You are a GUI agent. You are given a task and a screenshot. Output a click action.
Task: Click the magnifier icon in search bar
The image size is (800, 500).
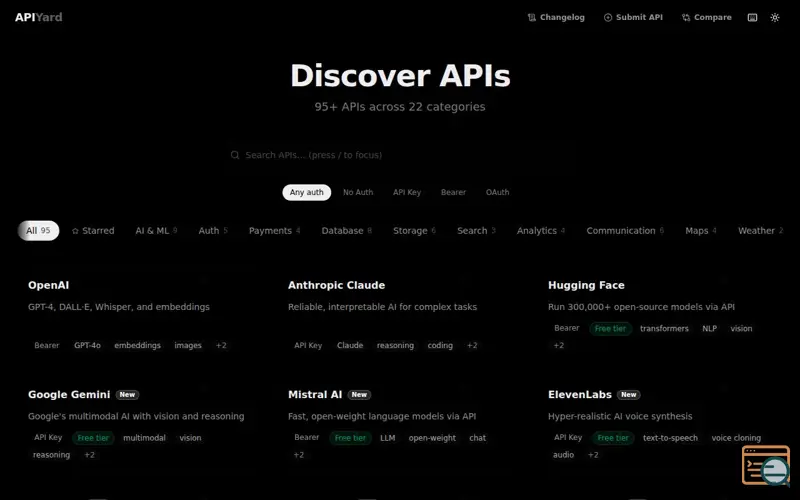pyautogui.click(x=235, y=155)
